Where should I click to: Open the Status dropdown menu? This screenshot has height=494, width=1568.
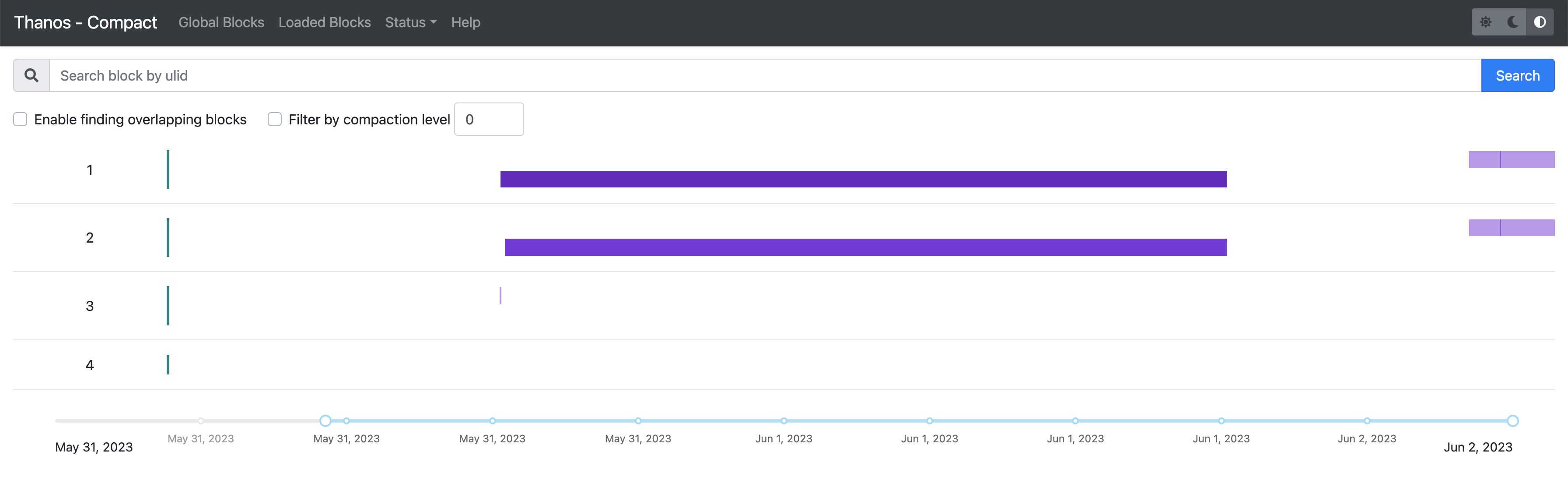click(x=409, y=22)
